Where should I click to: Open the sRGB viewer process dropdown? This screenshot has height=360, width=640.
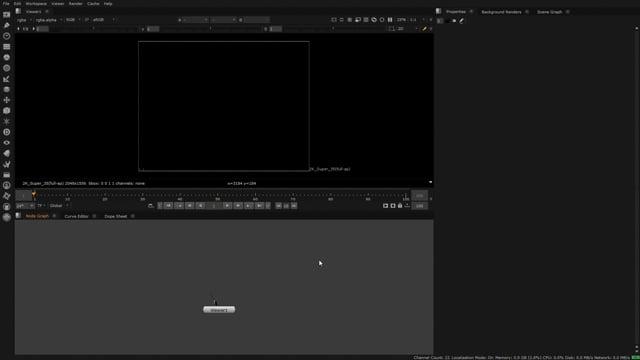104,20
